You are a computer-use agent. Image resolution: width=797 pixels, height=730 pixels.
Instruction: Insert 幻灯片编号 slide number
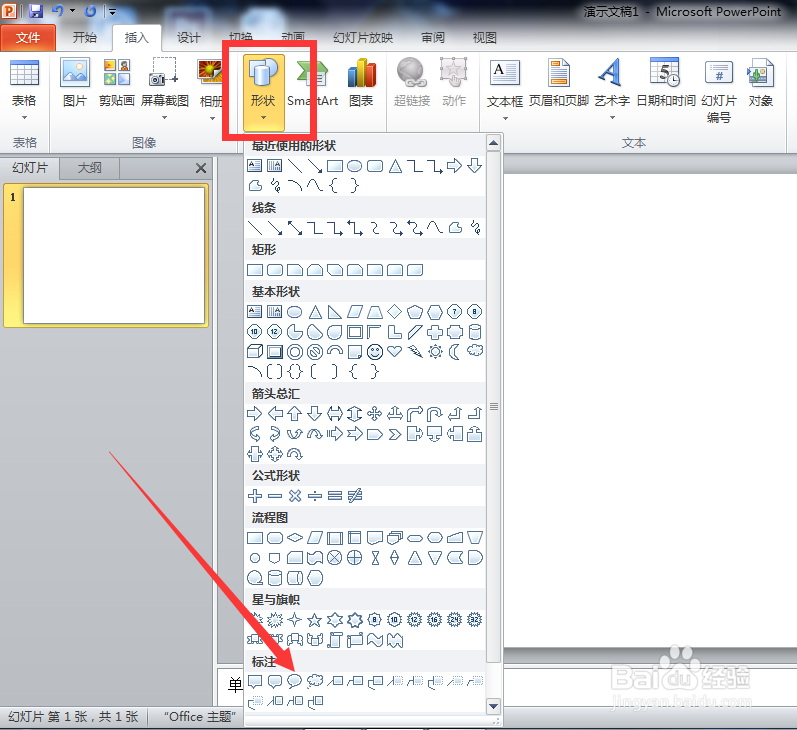(x=719, y=90)
